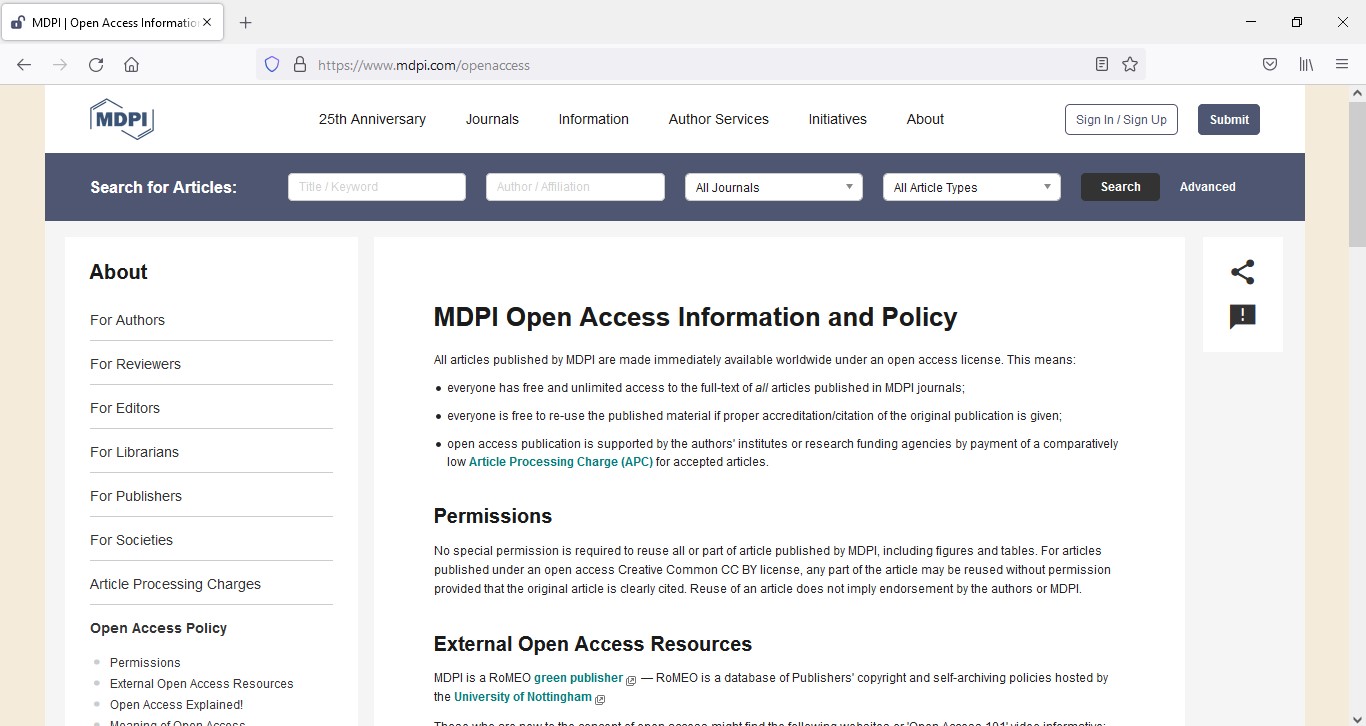Screen dimensions: 1366x726
Task: Click the site padlock security icon
Action: (x=299, y=65)
